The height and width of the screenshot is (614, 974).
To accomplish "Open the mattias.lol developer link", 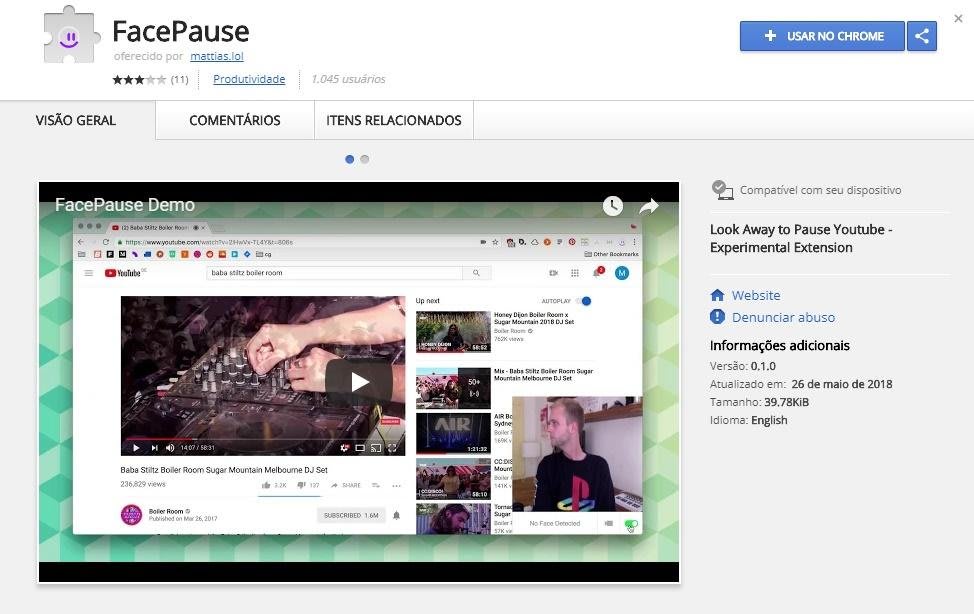I will pyautogui.click(x=217, y=57).
